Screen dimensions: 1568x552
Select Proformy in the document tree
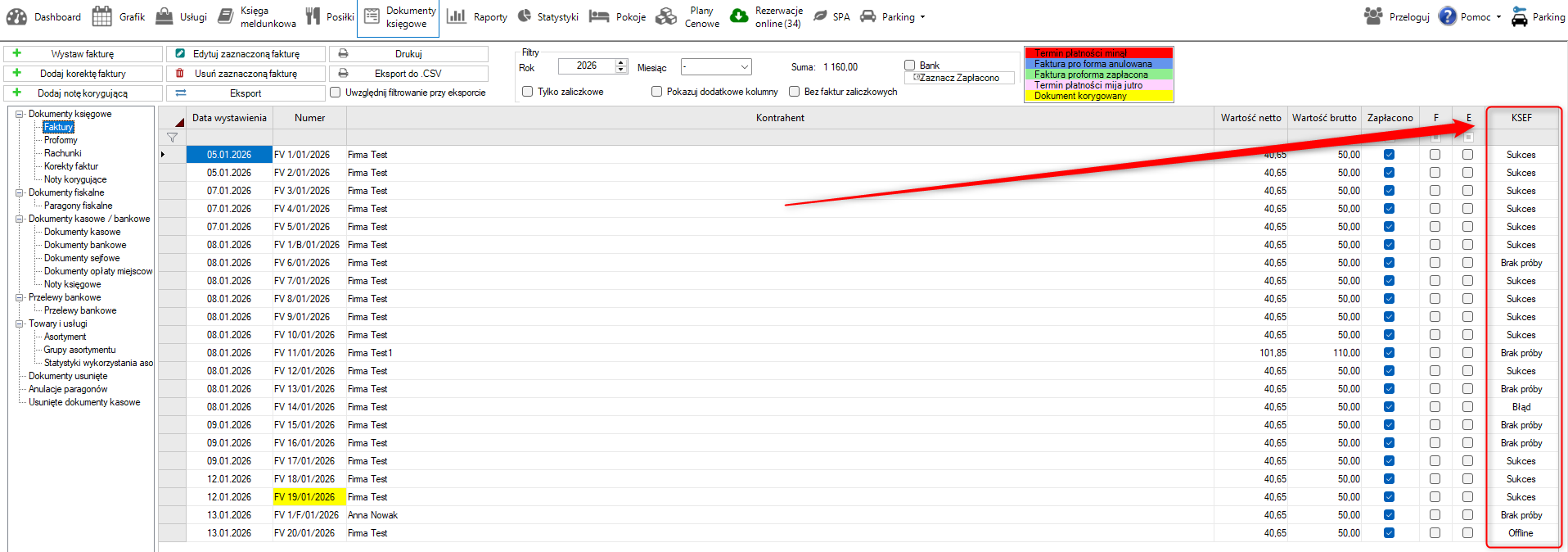pos(61,140)
